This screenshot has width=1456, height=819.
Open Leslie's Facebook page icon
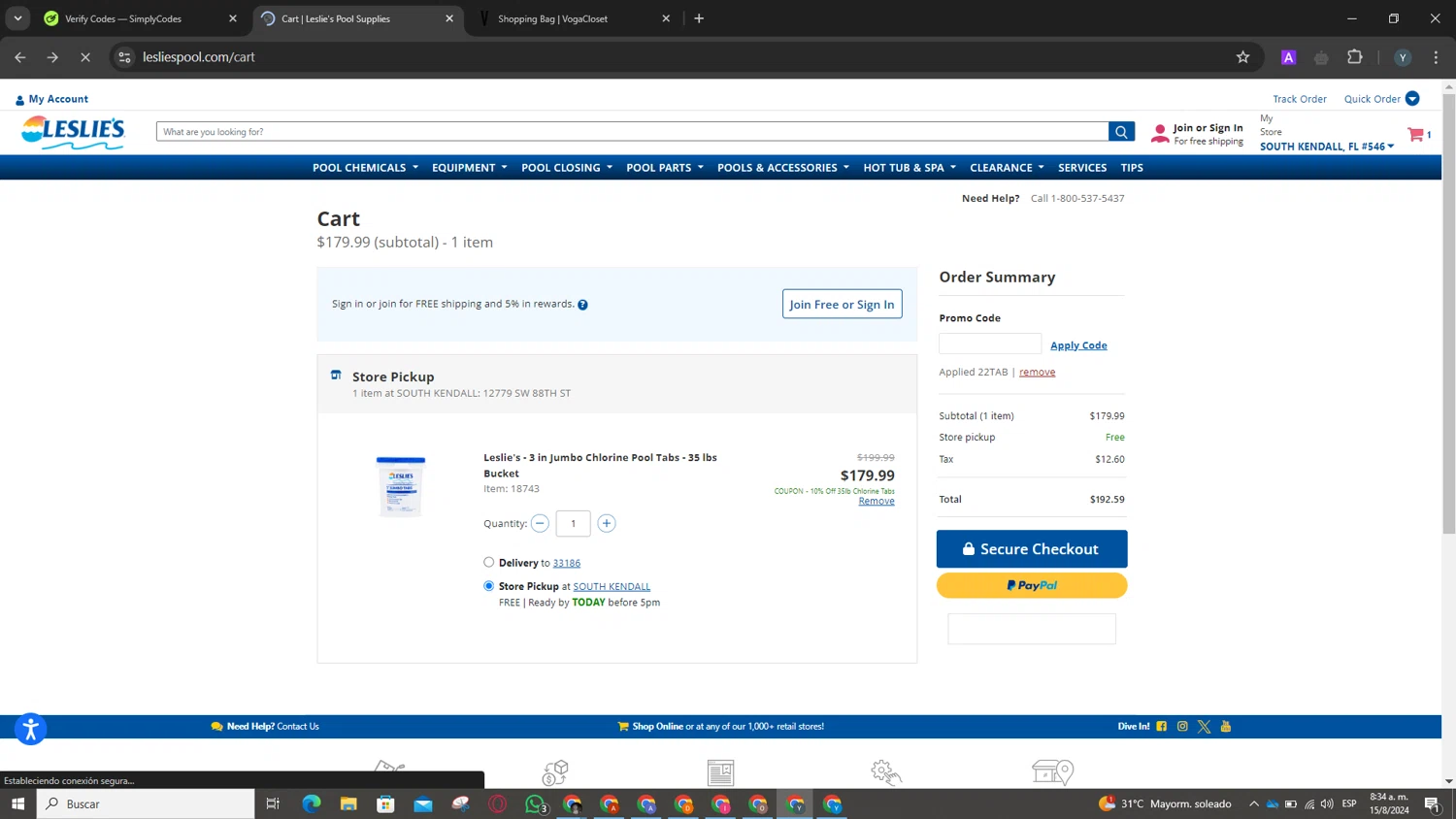(1161, 727)
